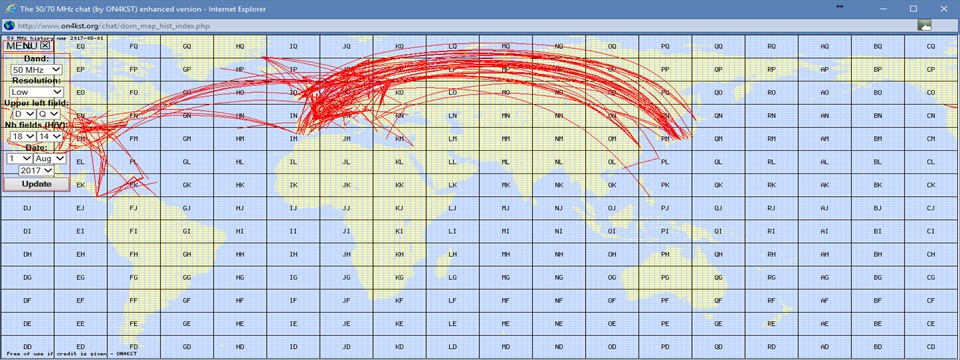Click the Update button
960x360 pixels.
coord(37,184)
